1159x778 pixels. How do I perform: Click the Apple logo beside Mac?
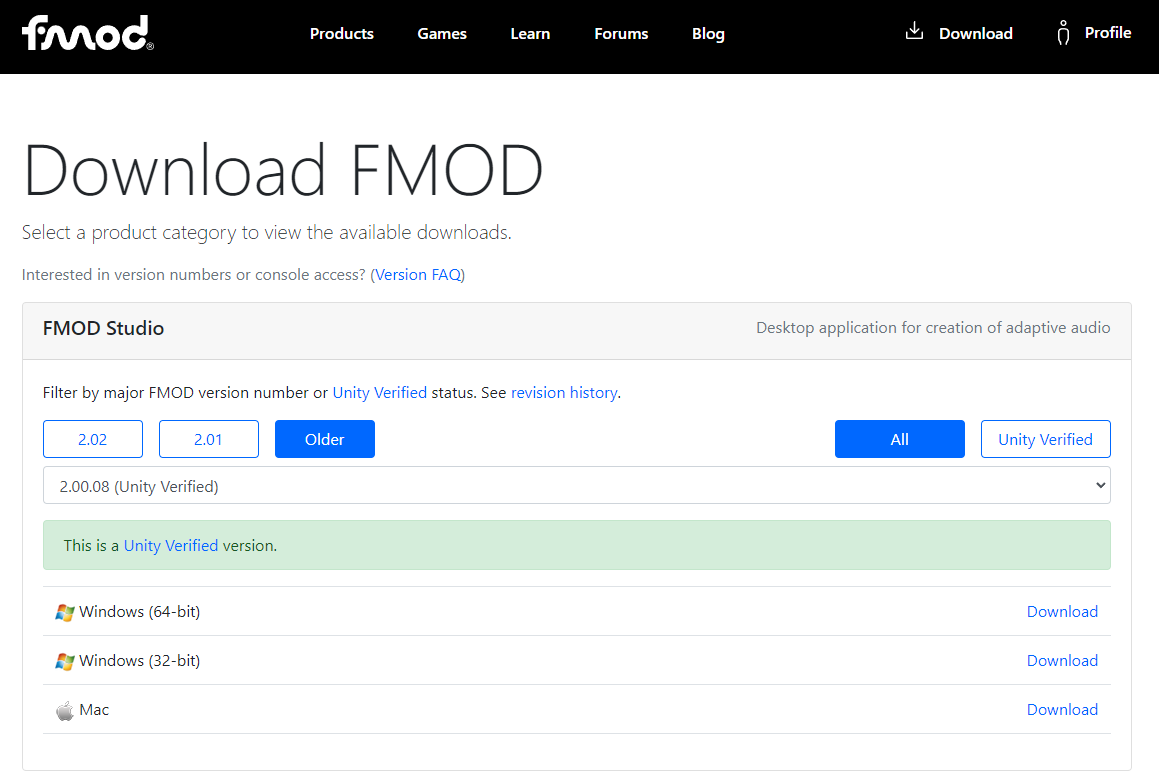[x=65, y=711]
